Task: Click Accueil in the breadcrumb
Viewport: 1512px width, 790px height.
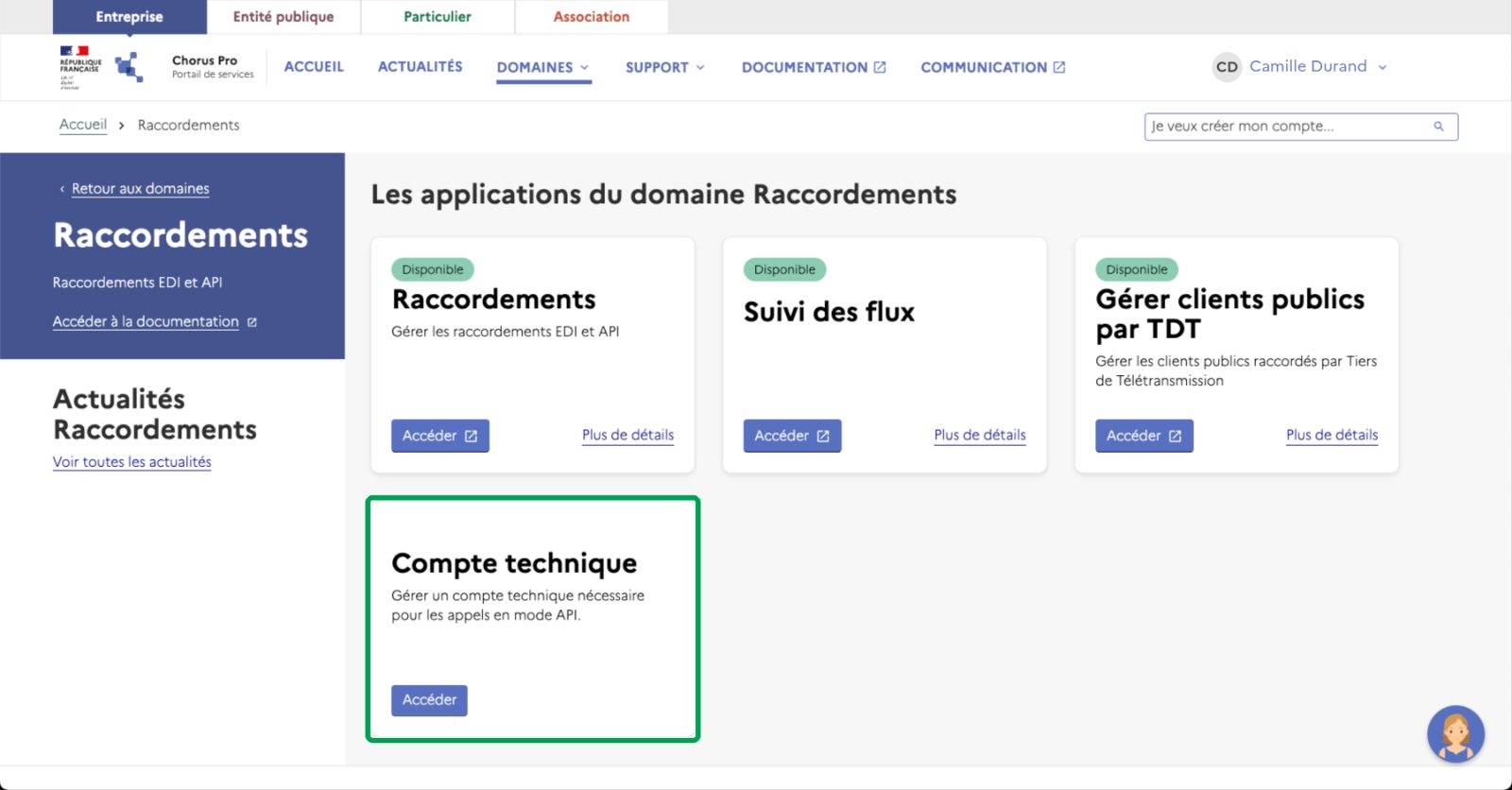Action: [x=83, y=125]
